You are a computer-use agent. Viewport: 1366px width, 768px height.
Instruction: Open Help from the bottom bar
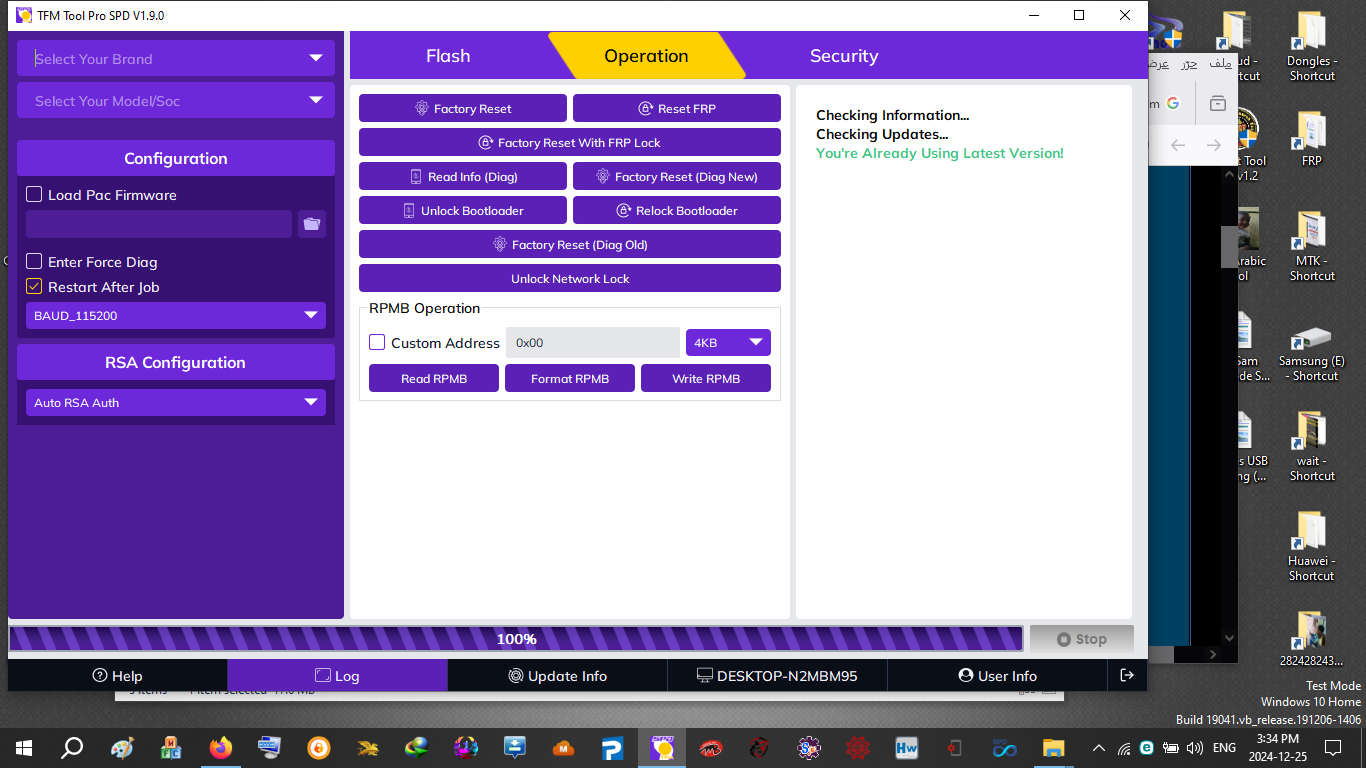click(x=117, y=675)
